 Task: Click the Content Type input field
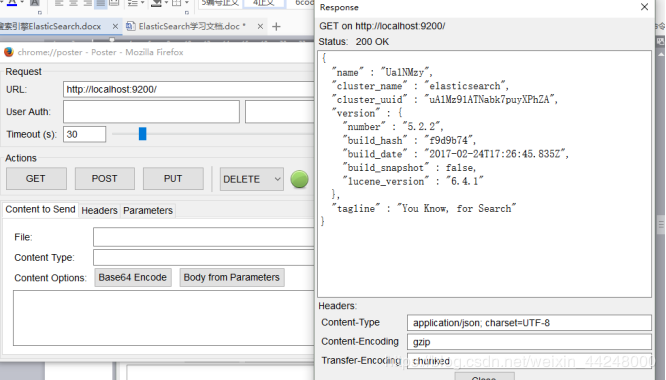coord(204,257)
